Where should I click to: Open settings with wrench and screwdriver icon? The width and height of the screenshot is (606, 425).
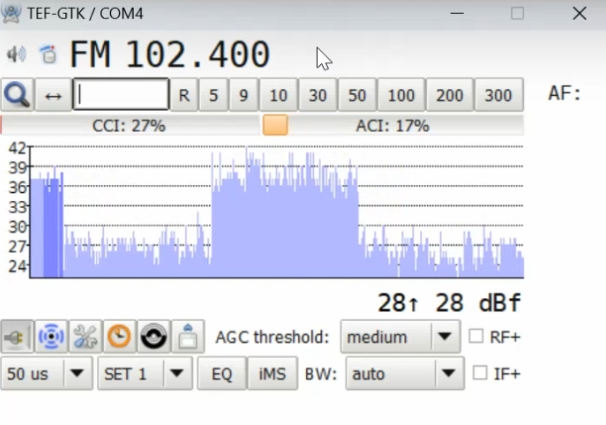tap(85, 337)
